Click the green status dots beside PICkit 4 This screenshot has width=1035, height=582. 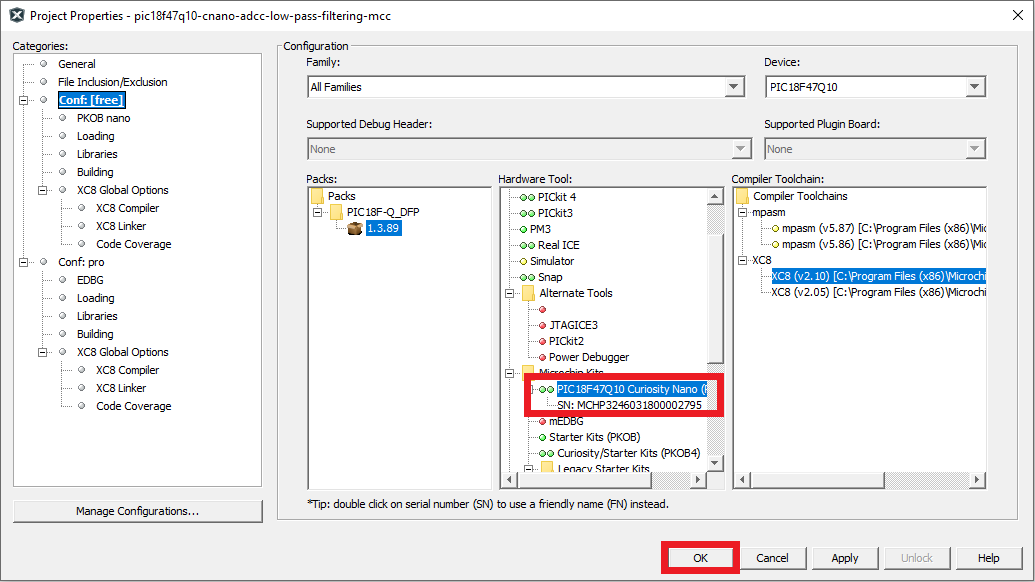[x=527, y=197]
